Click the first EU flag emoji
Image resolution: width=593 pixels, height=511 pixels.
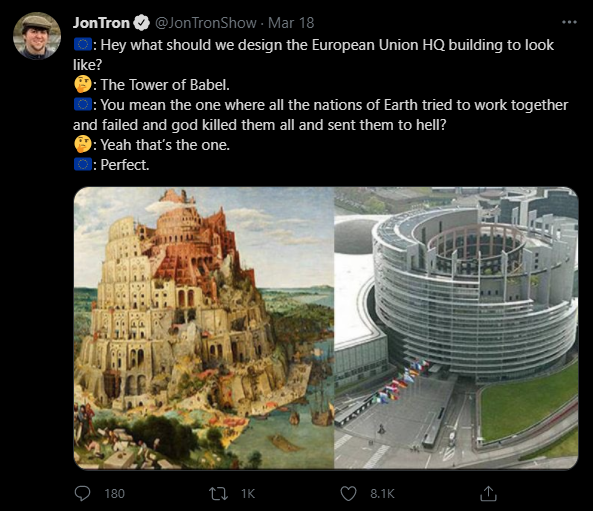(x=82, y=45)
